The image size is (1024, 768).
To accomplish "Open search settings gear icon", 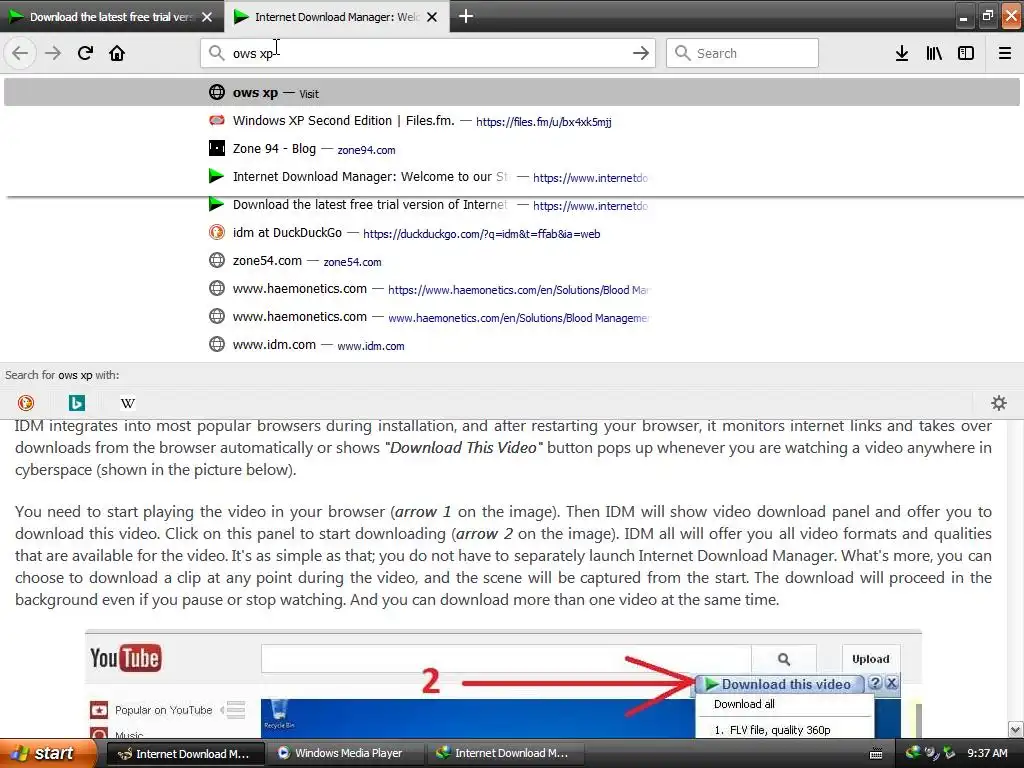I will point(999,403).
